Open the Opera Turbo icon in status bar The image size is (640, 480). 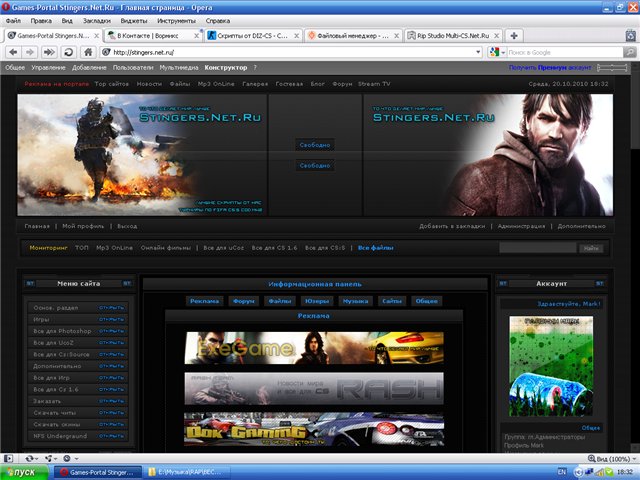69,459
